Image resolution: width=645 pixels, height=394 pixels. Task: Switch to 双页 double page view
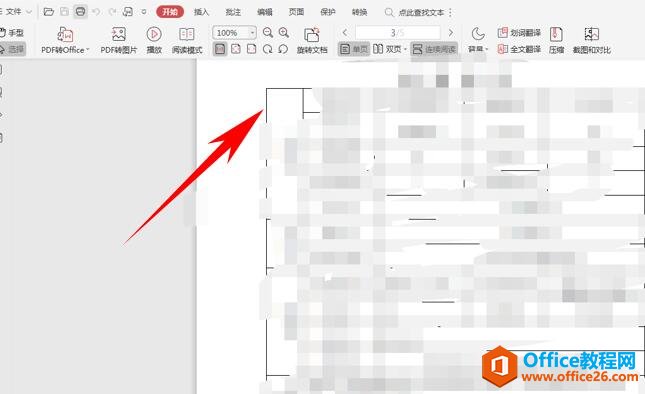click(x=387, y=49)
